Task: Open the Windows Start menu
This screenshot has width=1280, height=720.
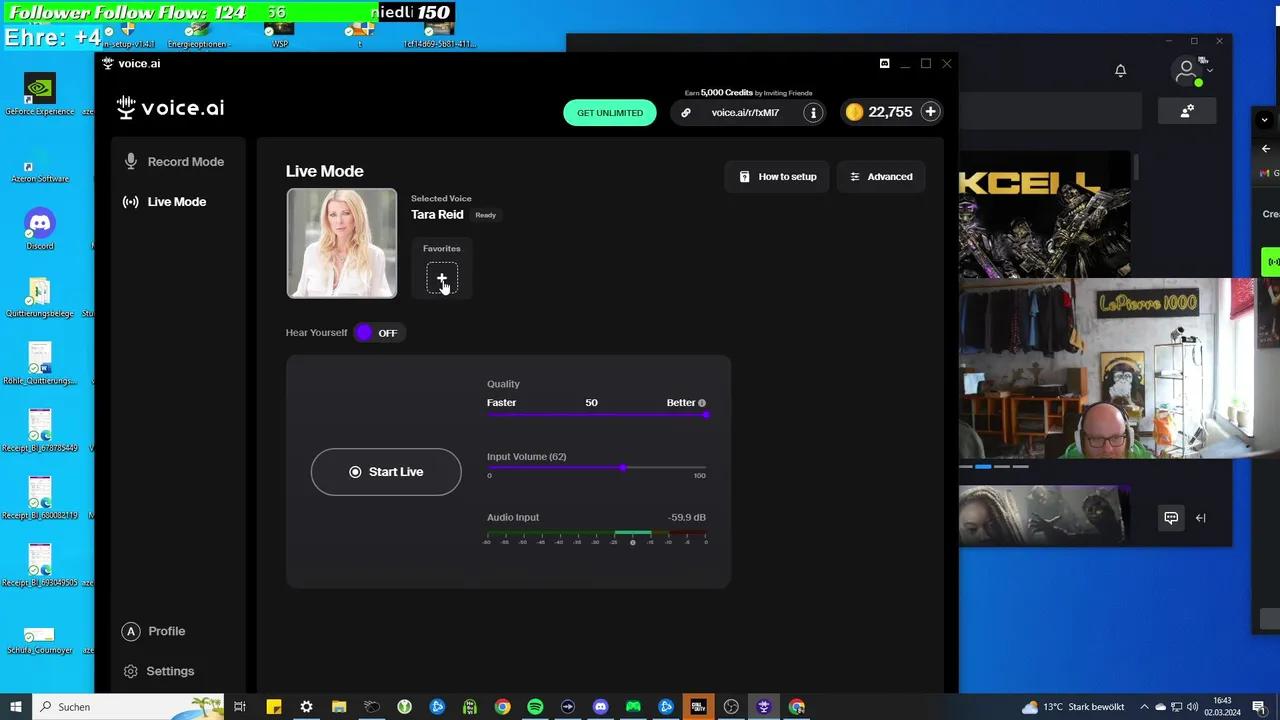Action: 15,707
